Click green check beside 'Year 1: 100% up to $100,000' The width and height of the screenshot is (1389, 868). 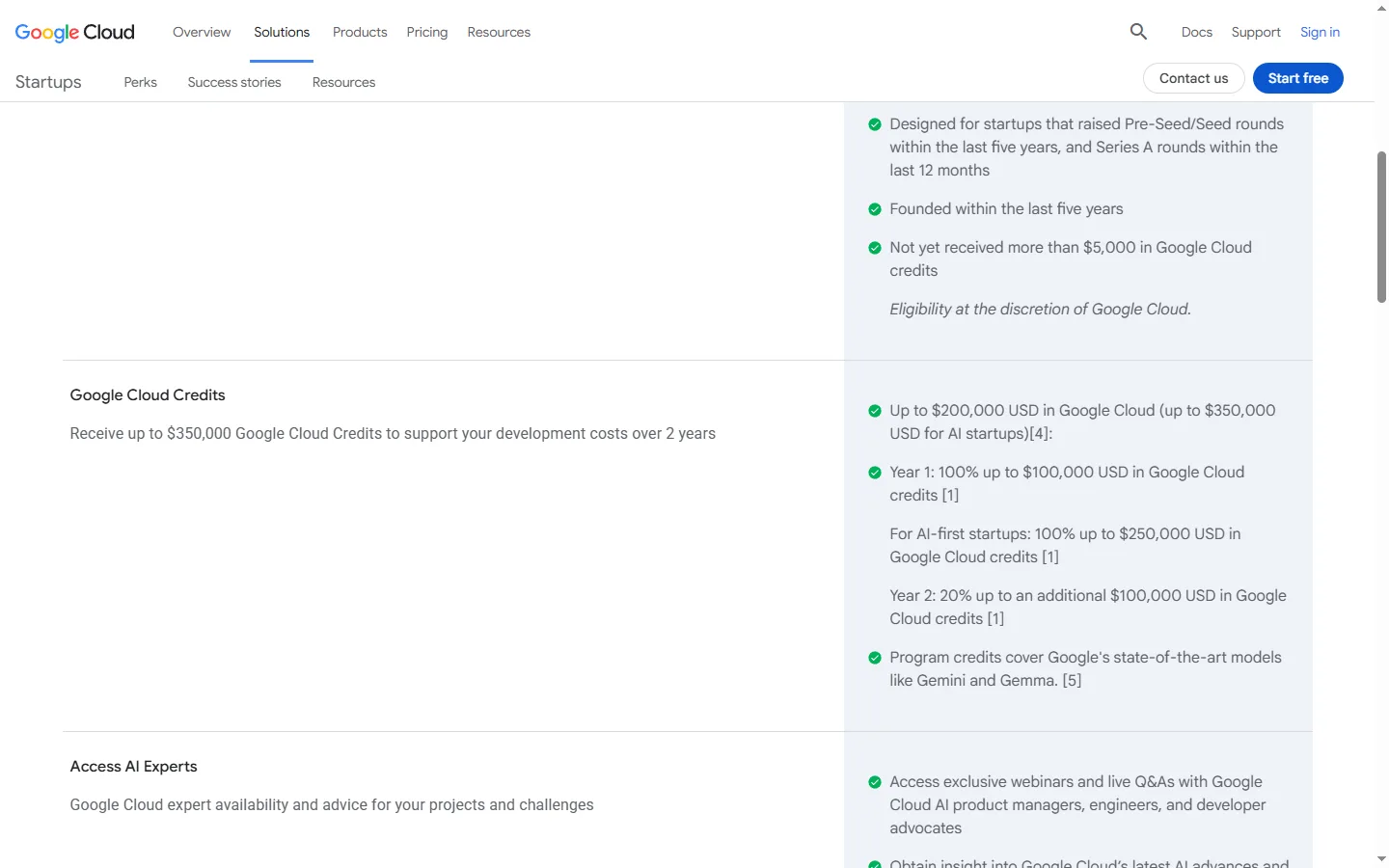(875, 473)
